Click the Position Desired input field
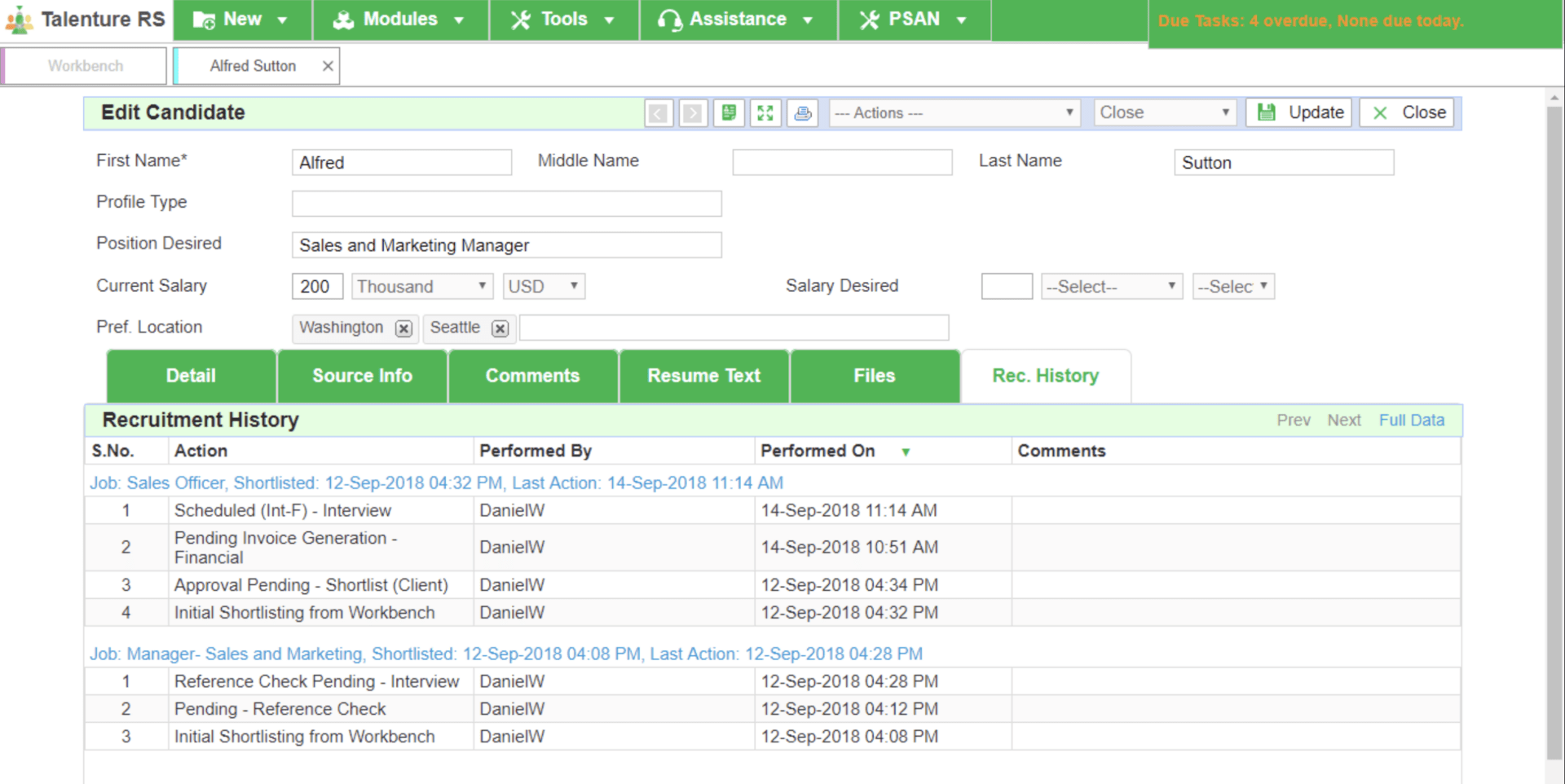Viewport: 1565px width, 784px height. [506, 245]
